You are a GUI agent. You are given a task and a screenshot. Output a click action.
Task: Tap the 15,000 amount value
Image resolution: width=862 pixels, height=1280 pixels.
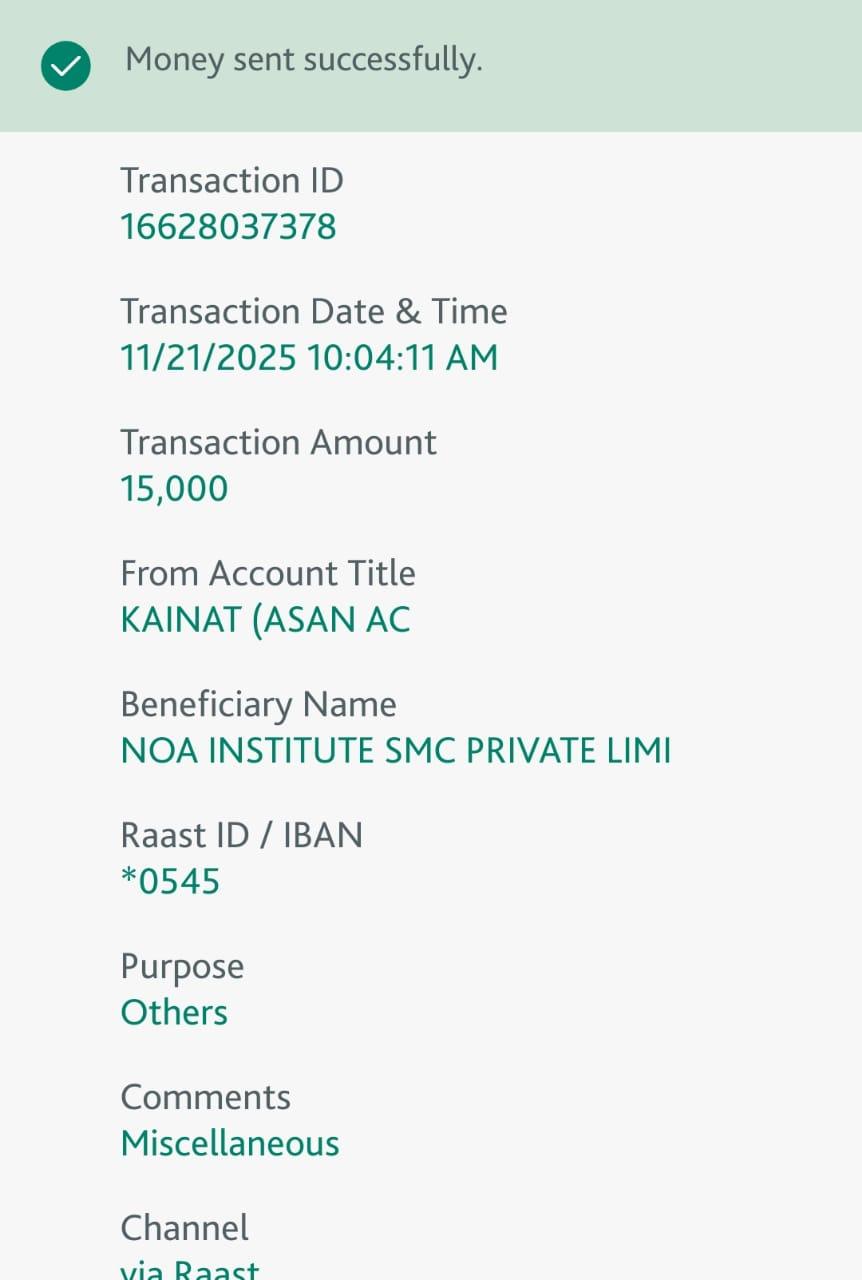tap(174, 489)
